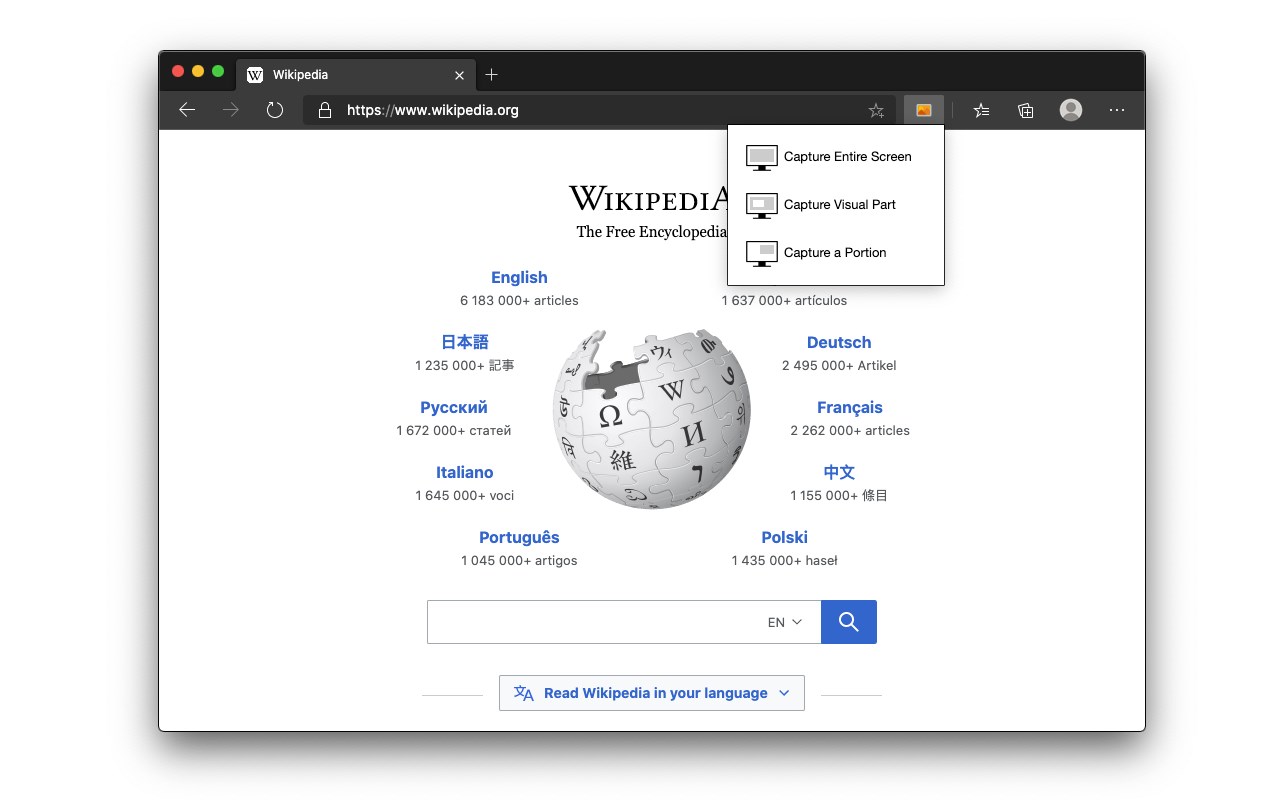The image size is (1280, 800).
Task: Click the "2 495 000+ Artikel" text
Action: pyautogui.click(x=839, y=366)
